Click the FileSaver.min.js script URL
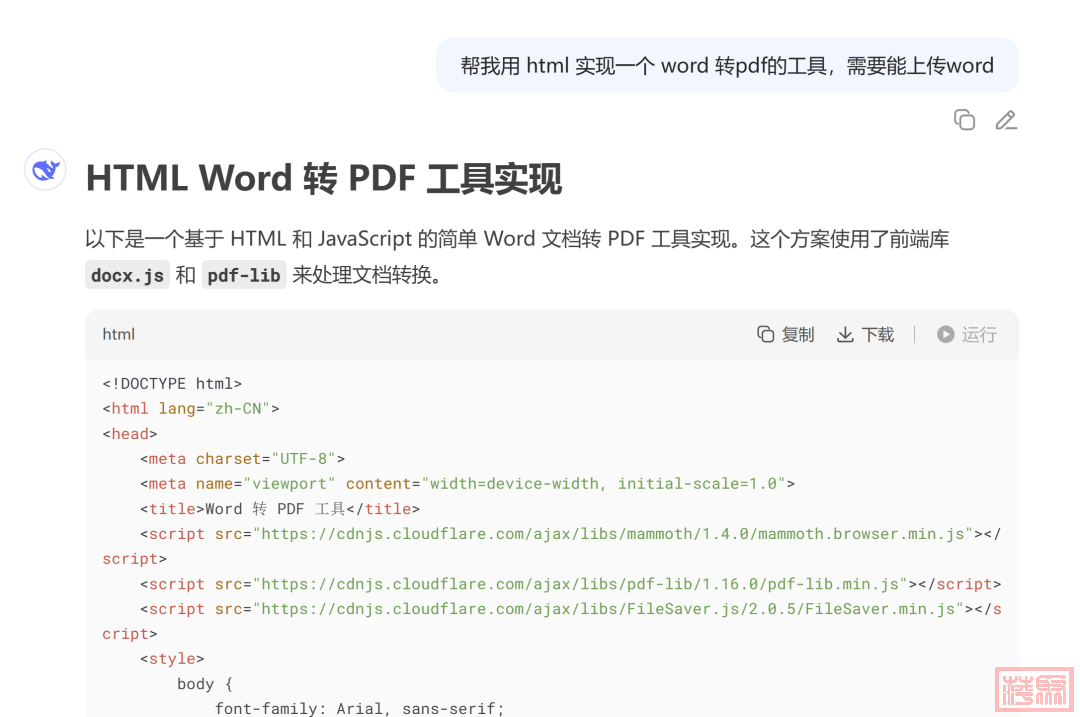This screenshot has height=717, width=1080. [608, 609]
